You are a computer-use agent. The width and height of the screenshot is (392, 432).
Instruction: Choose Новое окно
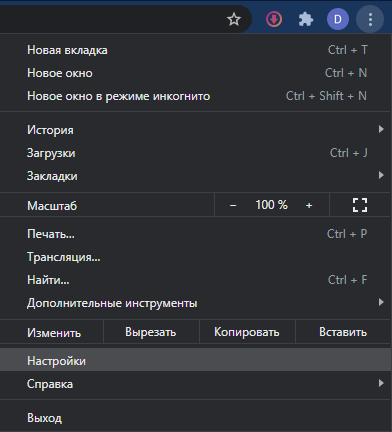point(196,73)
